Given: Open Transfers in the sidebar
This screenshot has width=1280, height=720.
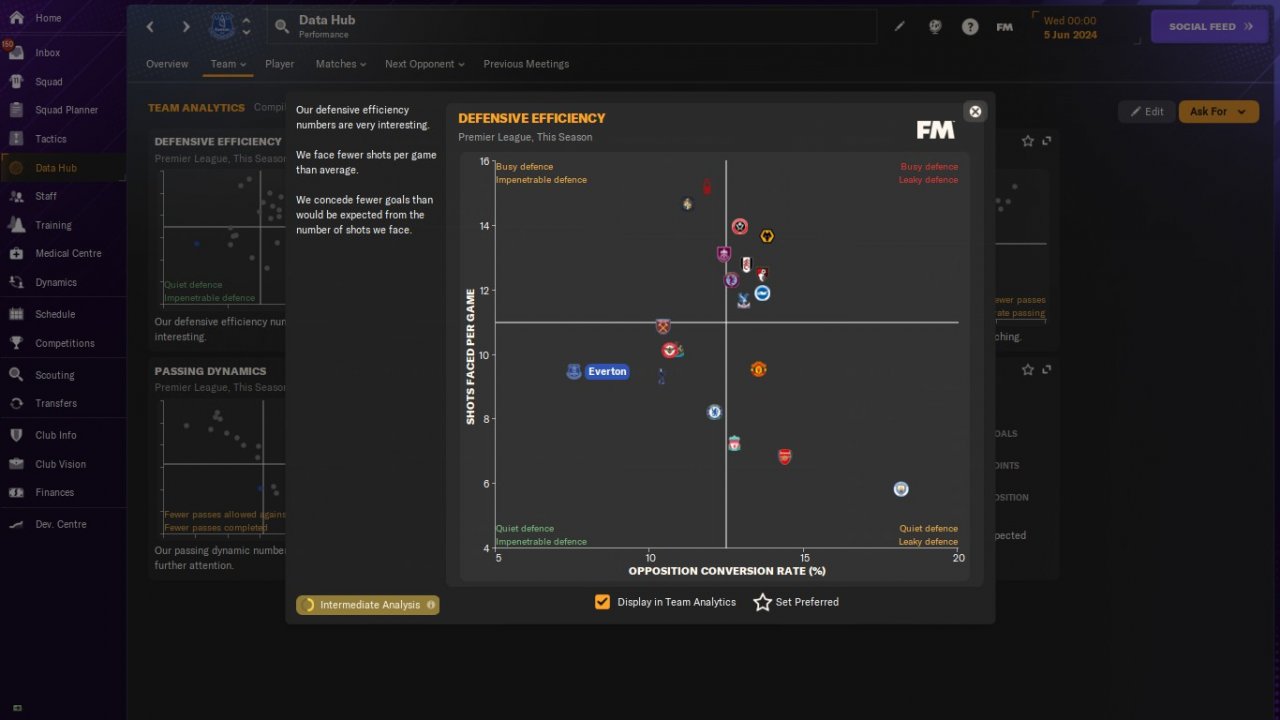Looking at the screenshot, I should click(x=56, y=403).
